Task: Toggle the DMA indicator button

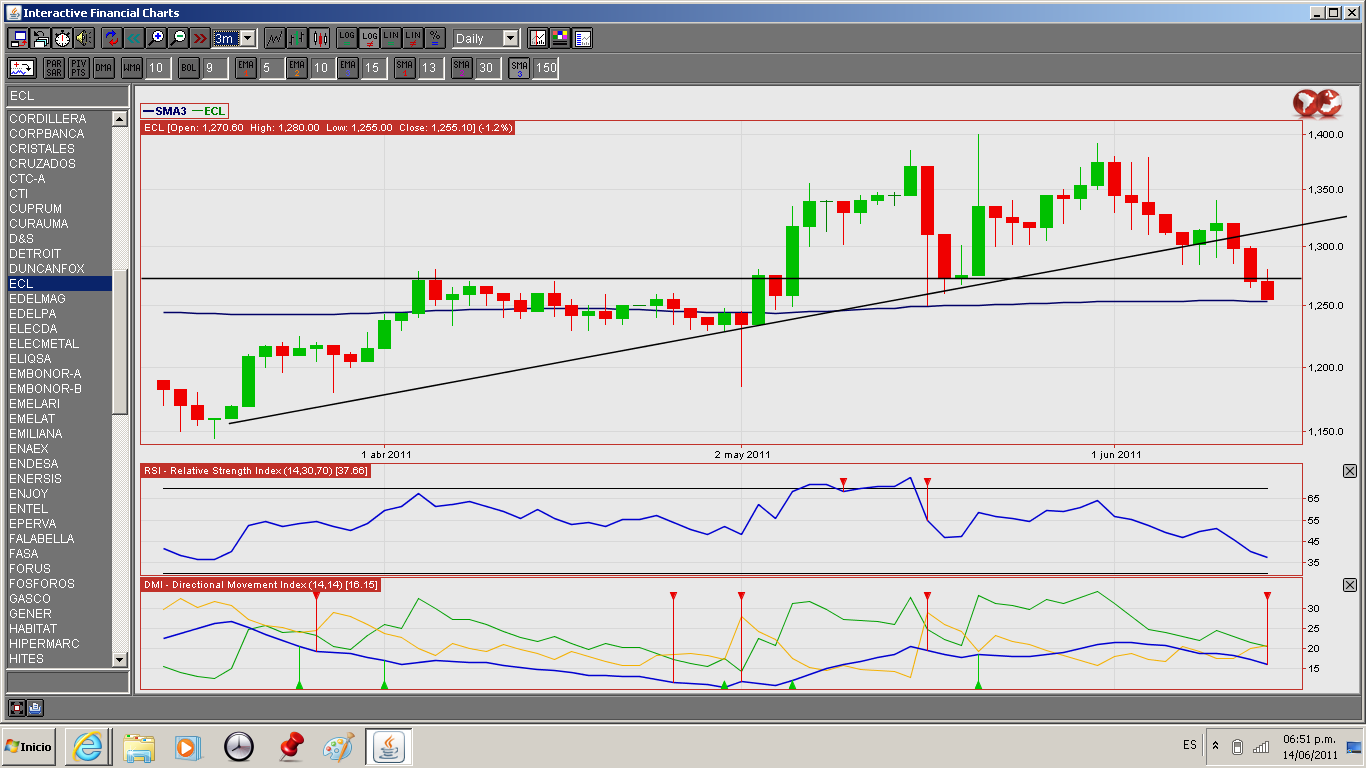Action: tap(104, 68)
